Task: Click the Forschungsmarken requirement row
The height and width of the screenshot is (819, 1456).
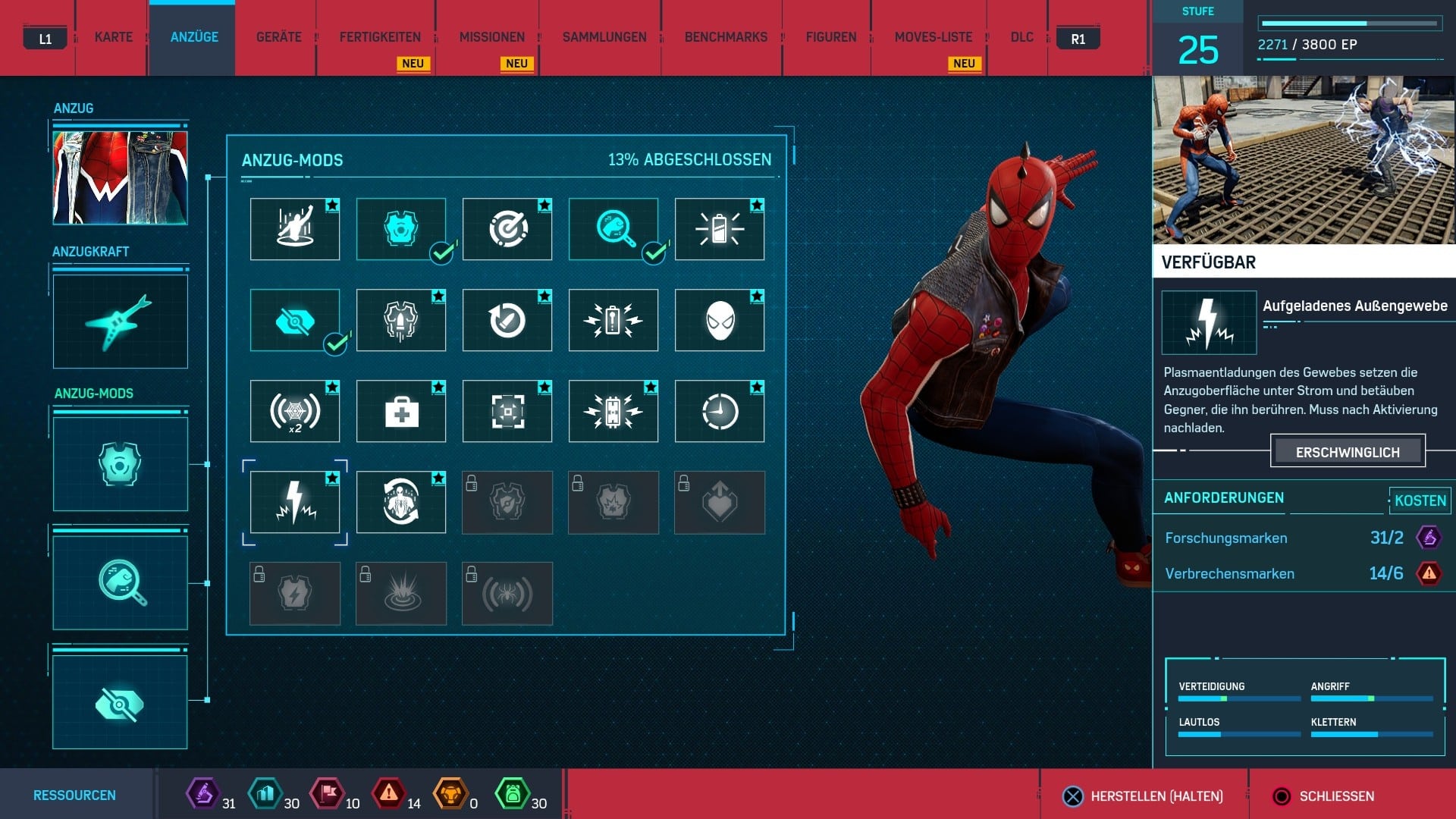Action: (1303, 538)
